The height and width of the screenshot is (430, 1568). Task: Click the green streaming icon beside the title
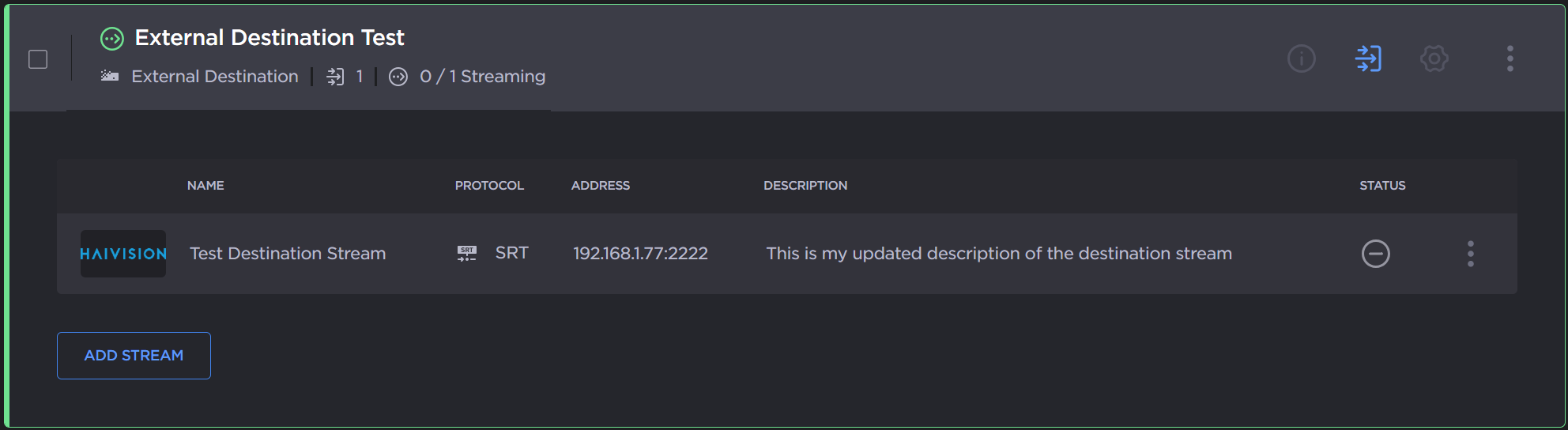coord(112,38)
